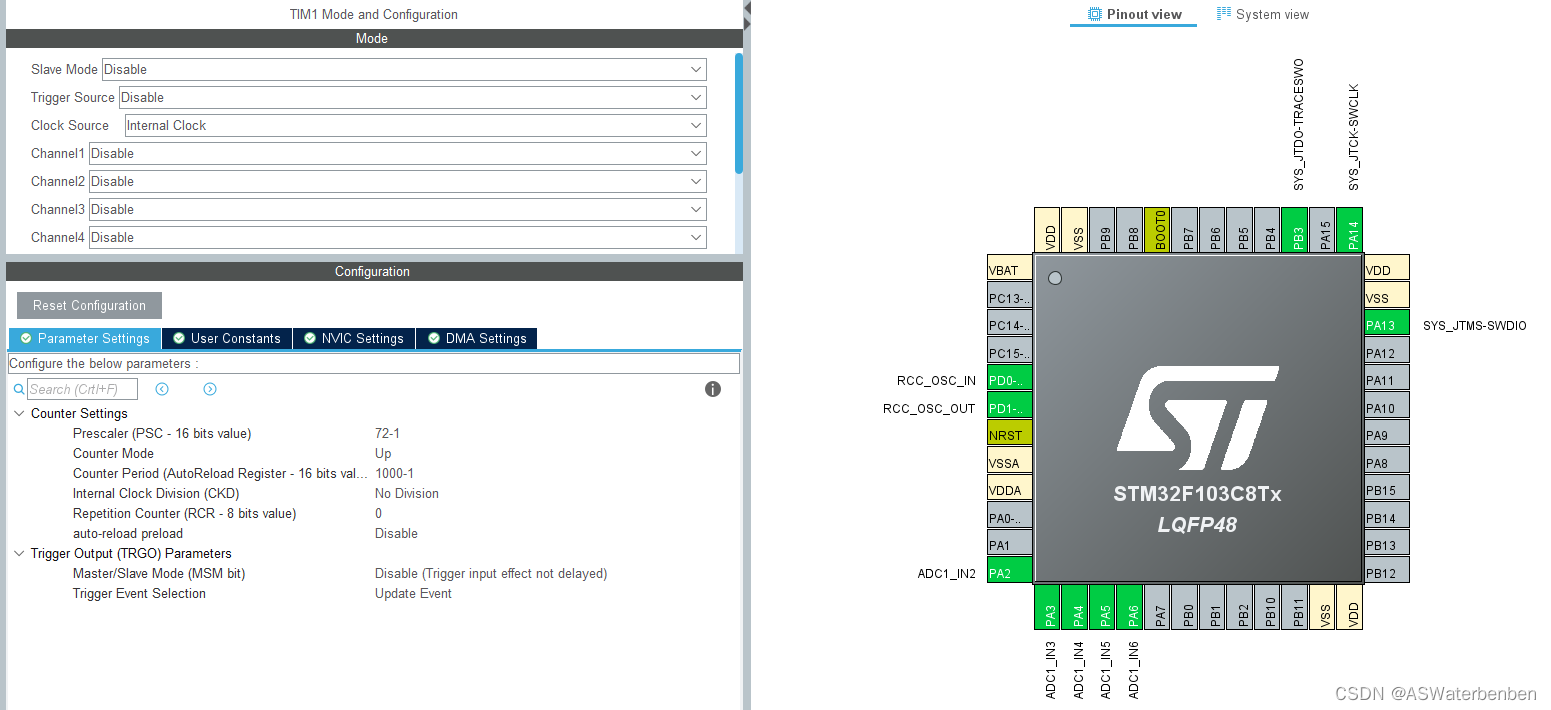Click the green check badge on DMA Settings
The image size is (1551, 710).
(433, 338)
